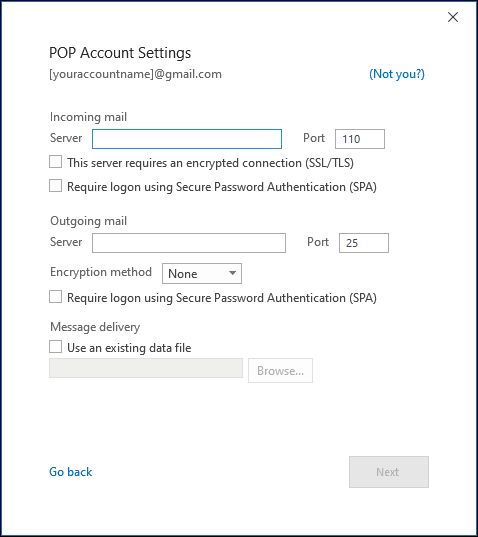Click the Incoming mail section label

(x=88, y=117)
